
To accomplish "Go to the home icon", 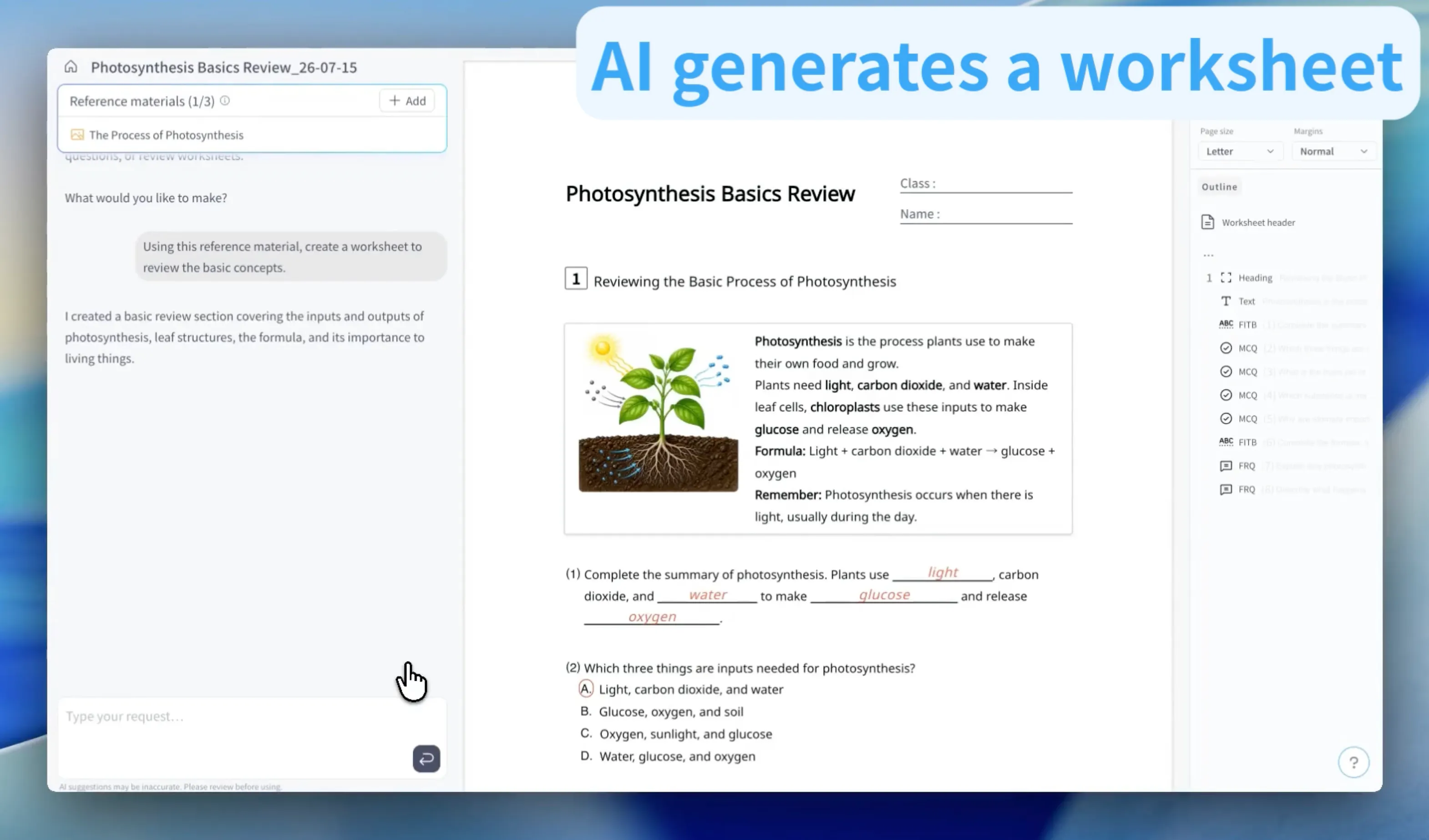I will 71,67.
